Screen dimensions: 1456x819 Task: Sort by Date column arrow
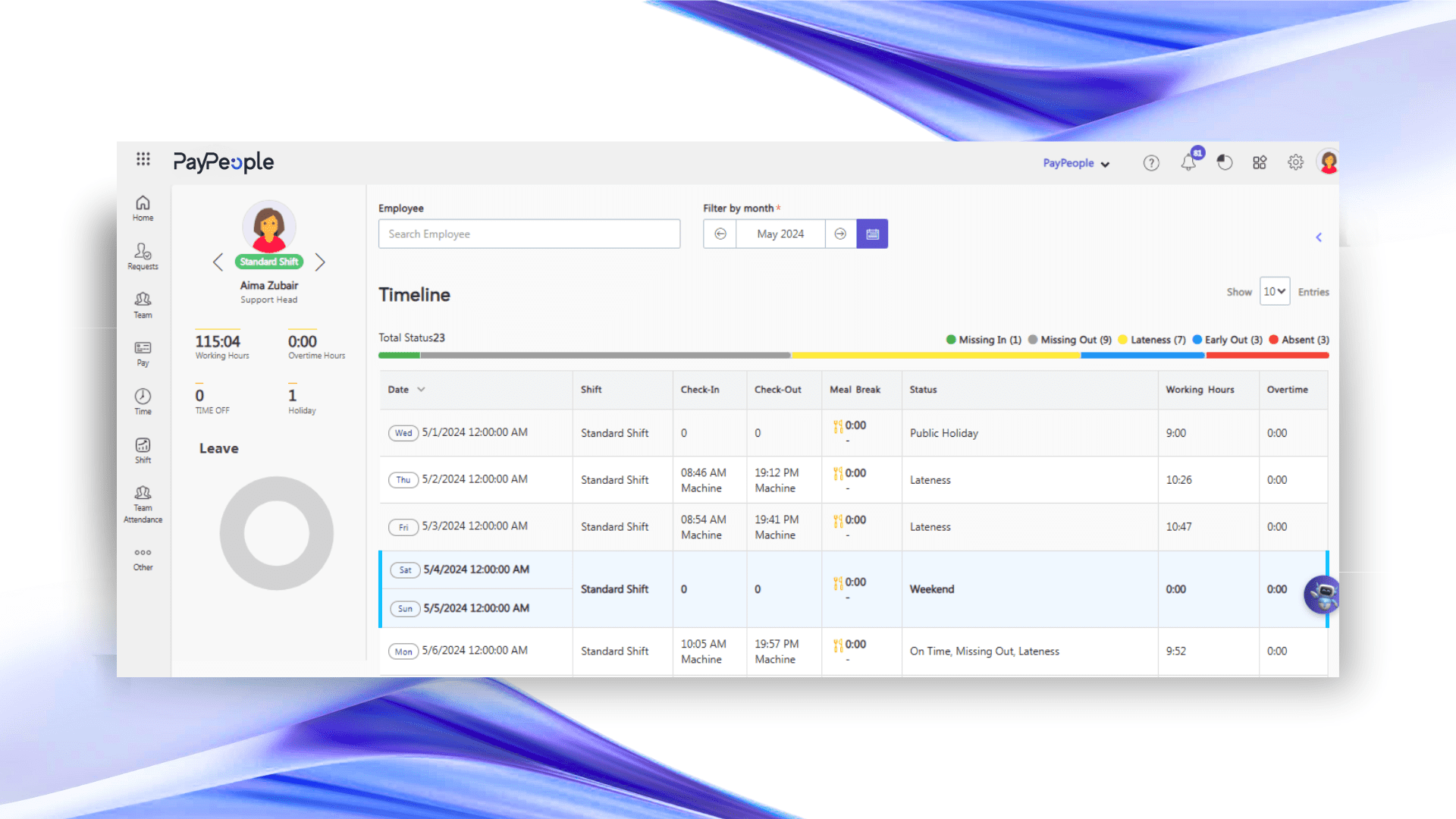(421, 390)
